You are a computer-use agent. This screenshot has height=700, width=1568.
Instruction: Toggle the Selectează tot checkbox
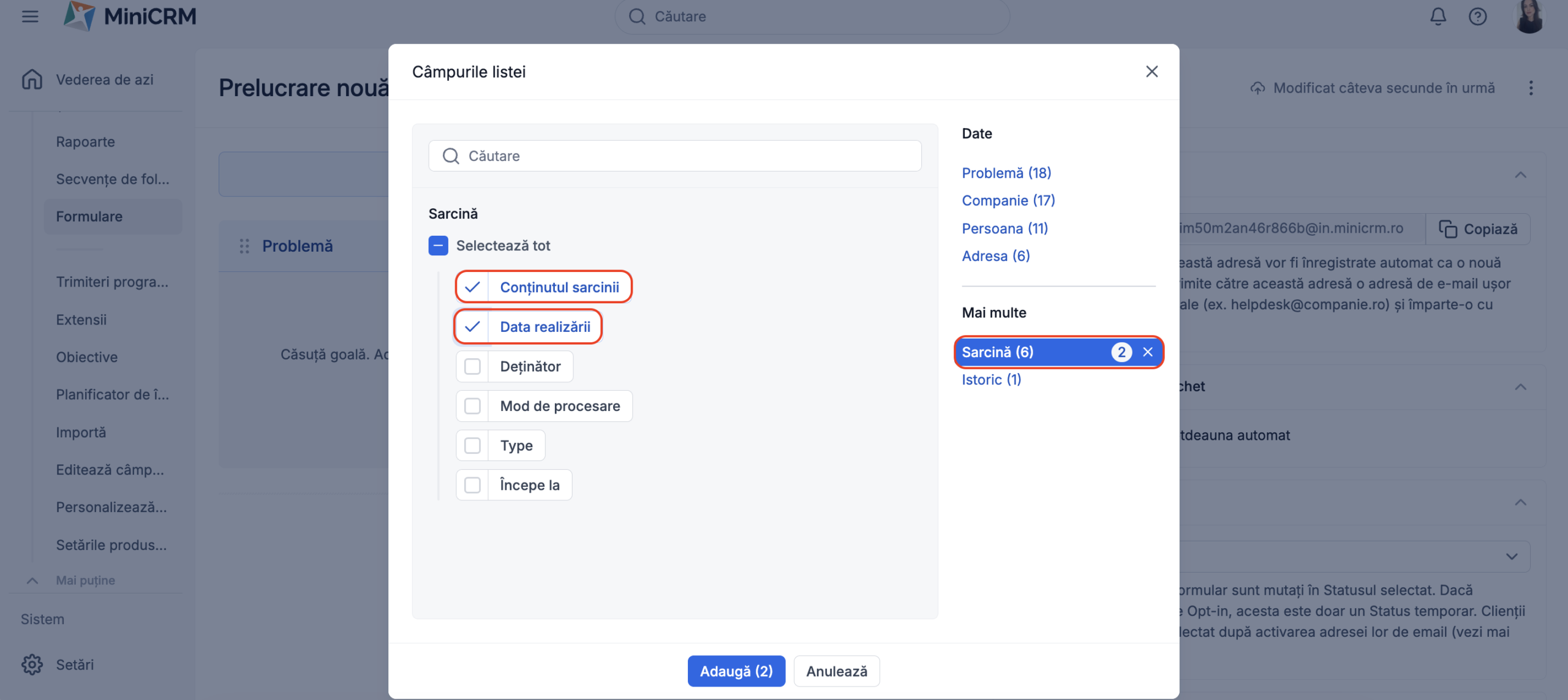[x=438, y=246]
